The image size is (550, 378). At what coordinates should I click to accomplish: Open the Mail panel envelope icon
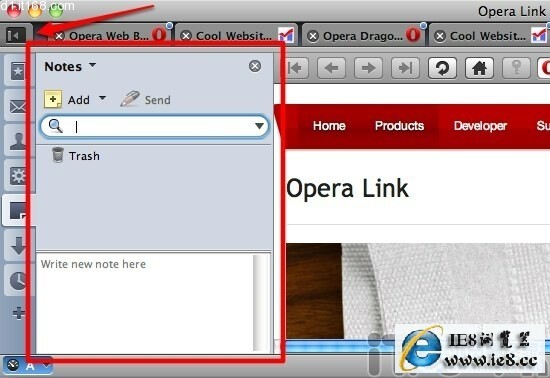pyautogui.click(x=18, y=106)
